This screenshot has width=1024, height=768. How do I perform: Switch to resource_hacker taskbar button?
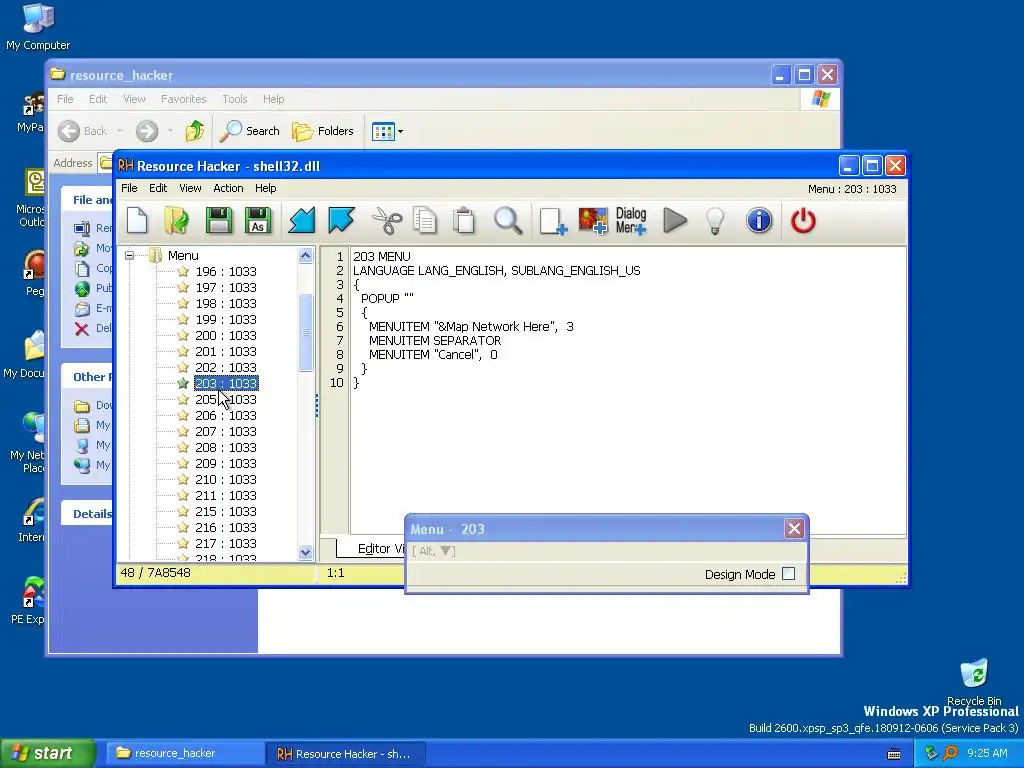pos(183,753)
